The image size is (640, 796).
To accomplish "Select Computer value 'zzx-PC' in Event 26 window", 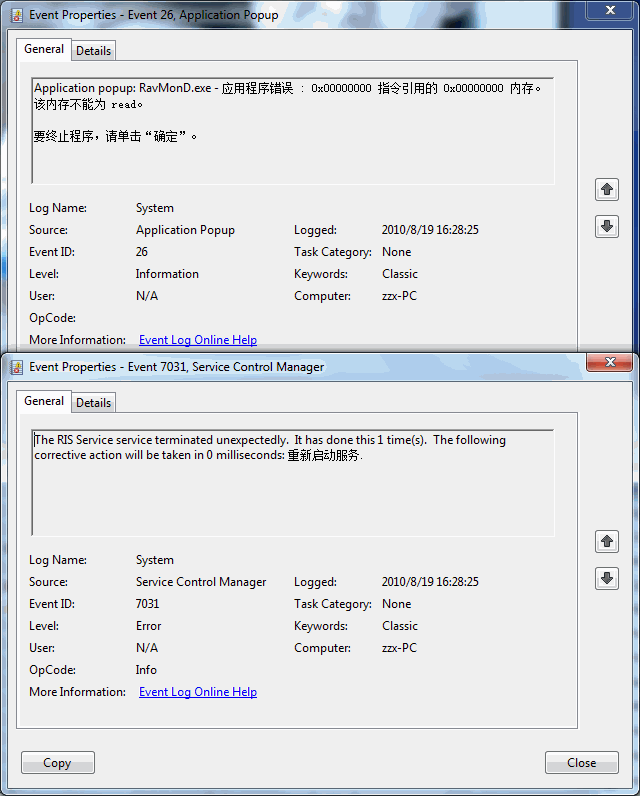I will click(399, 296).
